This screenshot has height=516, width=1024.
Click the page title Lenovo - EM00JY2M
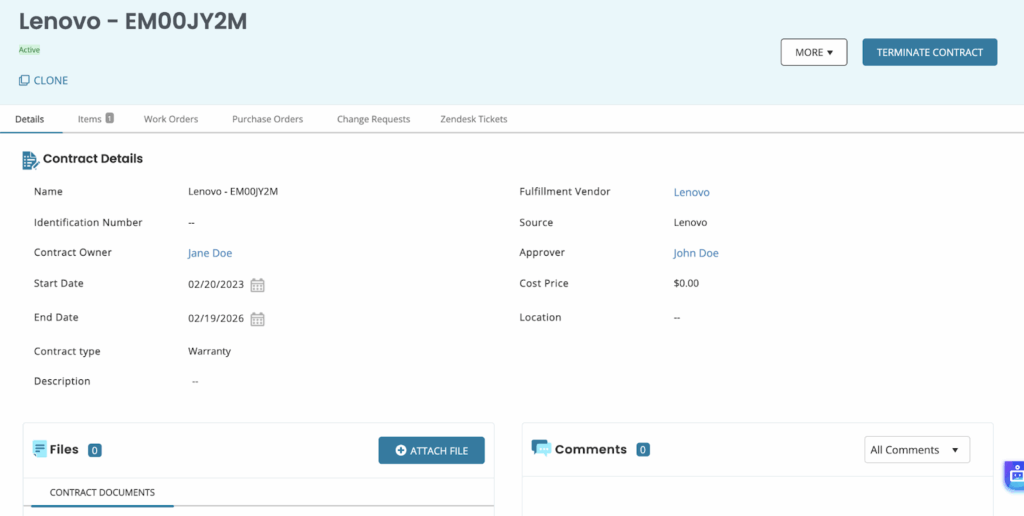[133, 22]
